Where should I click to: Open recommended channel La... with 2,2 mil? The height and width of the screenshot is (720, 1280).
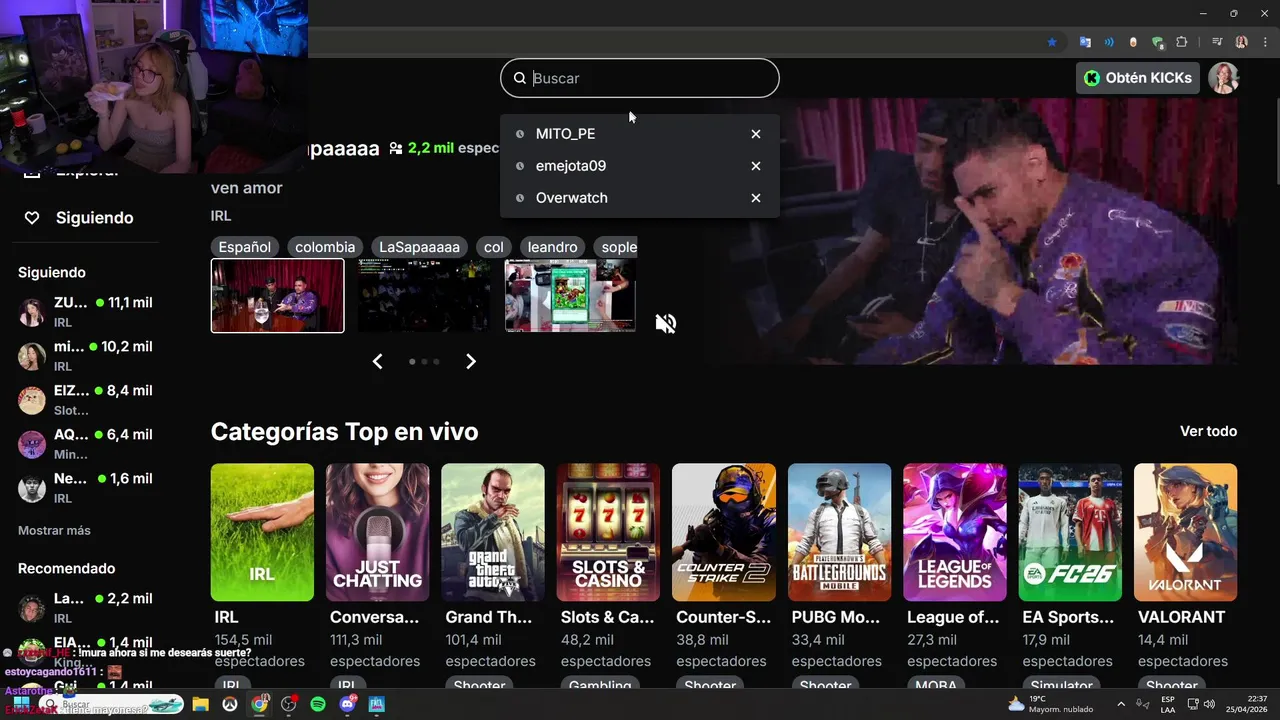pos(88,608)
